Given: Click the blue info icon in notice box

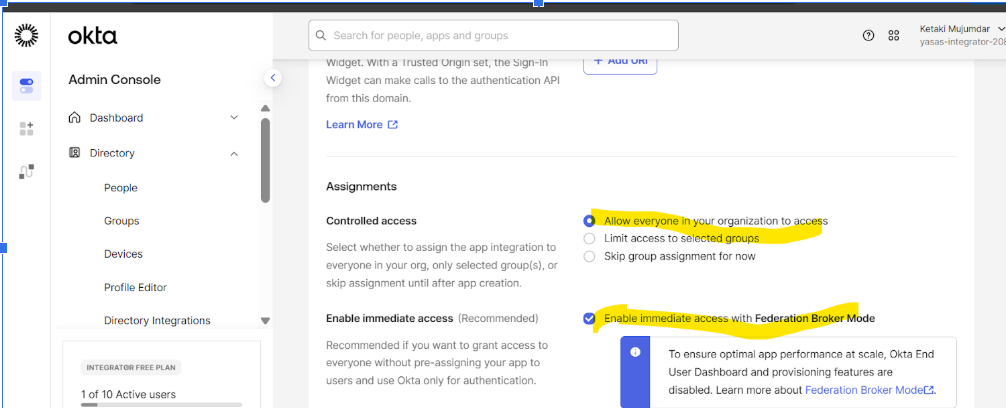Looking at the screenshot, I should pos(635,353).
